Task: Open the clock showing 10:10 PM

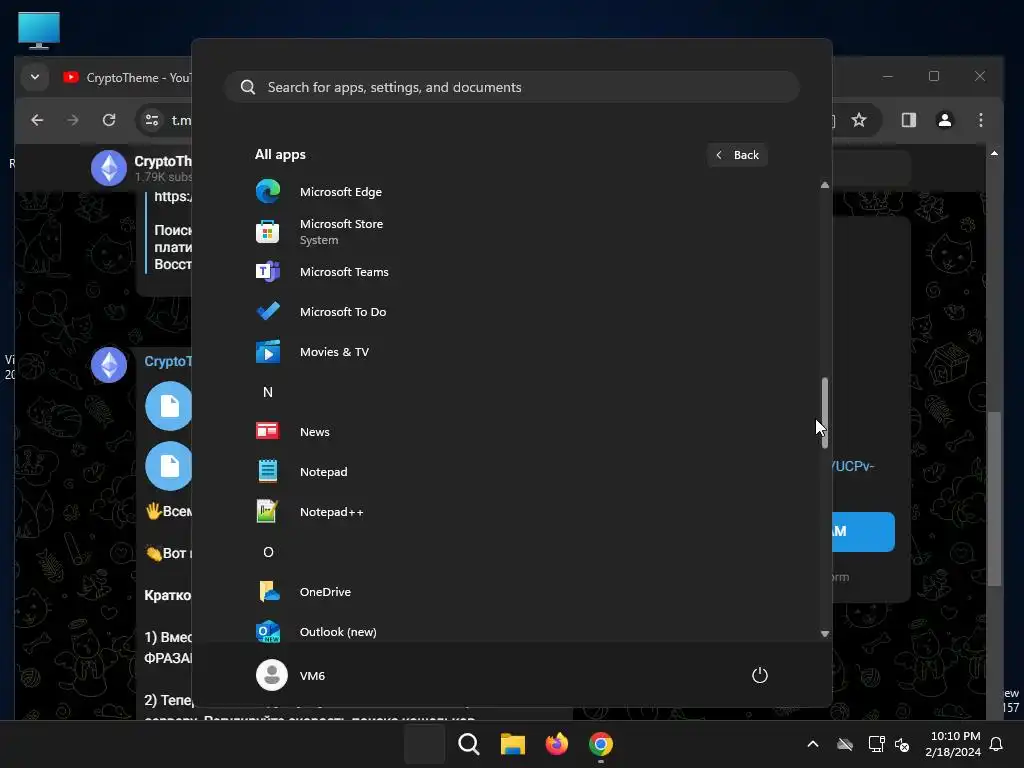Action: 953,744
